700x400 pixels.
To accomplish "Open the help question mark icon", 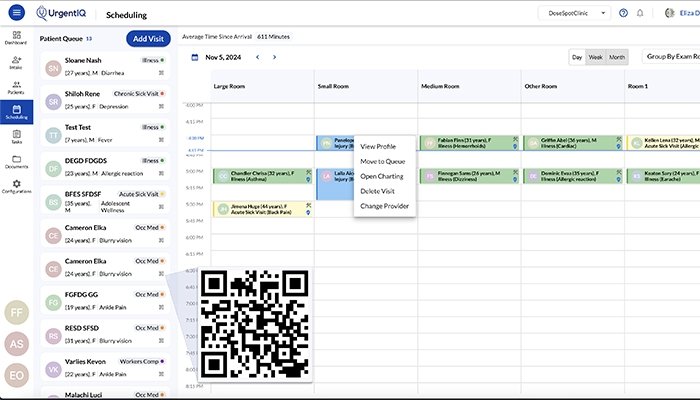I will tap(624, 13).
